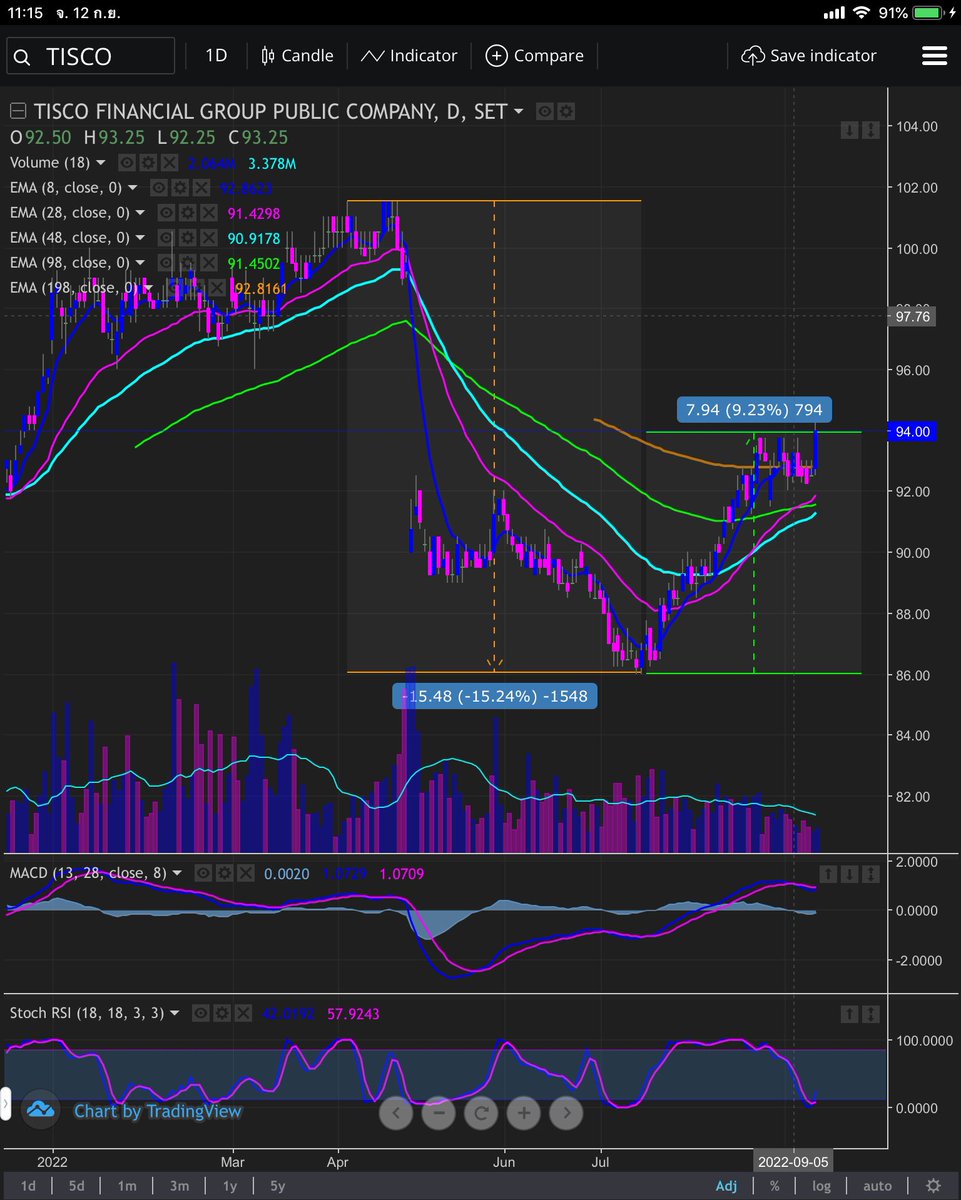Expand the EMA (198, close, 0) dropdown arrow
This screenshot has width=961, height=1200.
click(x=149, y=287)
